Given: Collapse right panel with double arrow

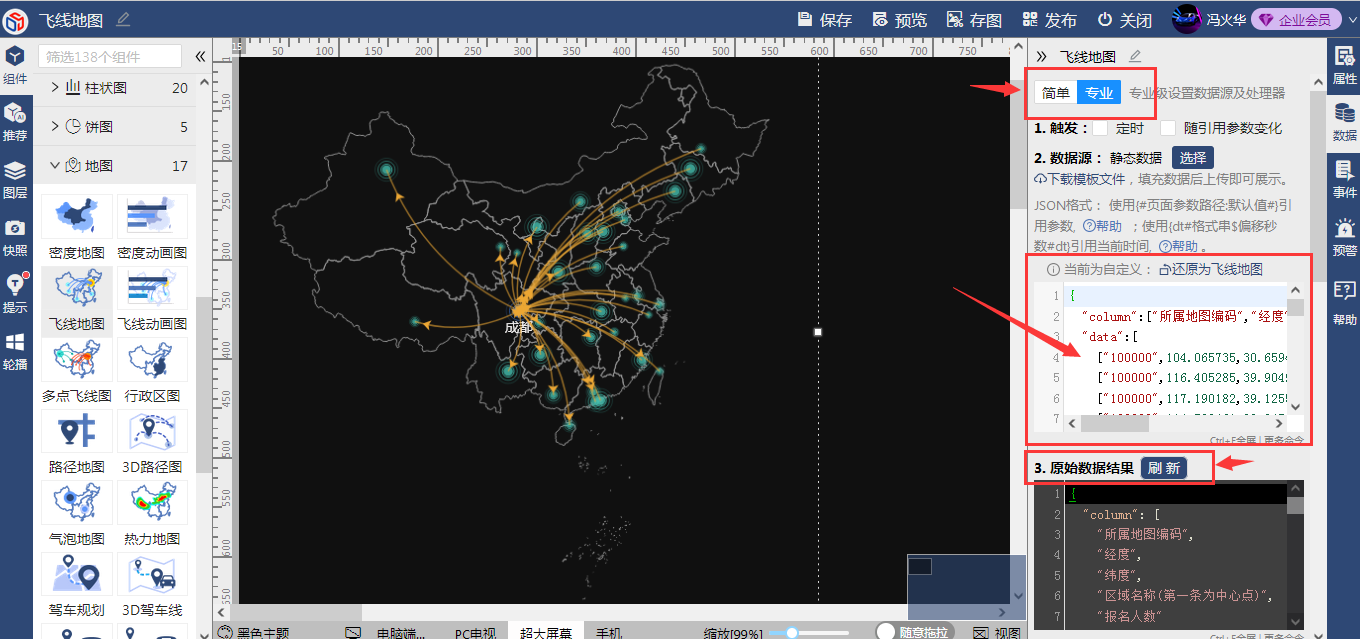Looking at the screenshot, I should click(1042, 56).
